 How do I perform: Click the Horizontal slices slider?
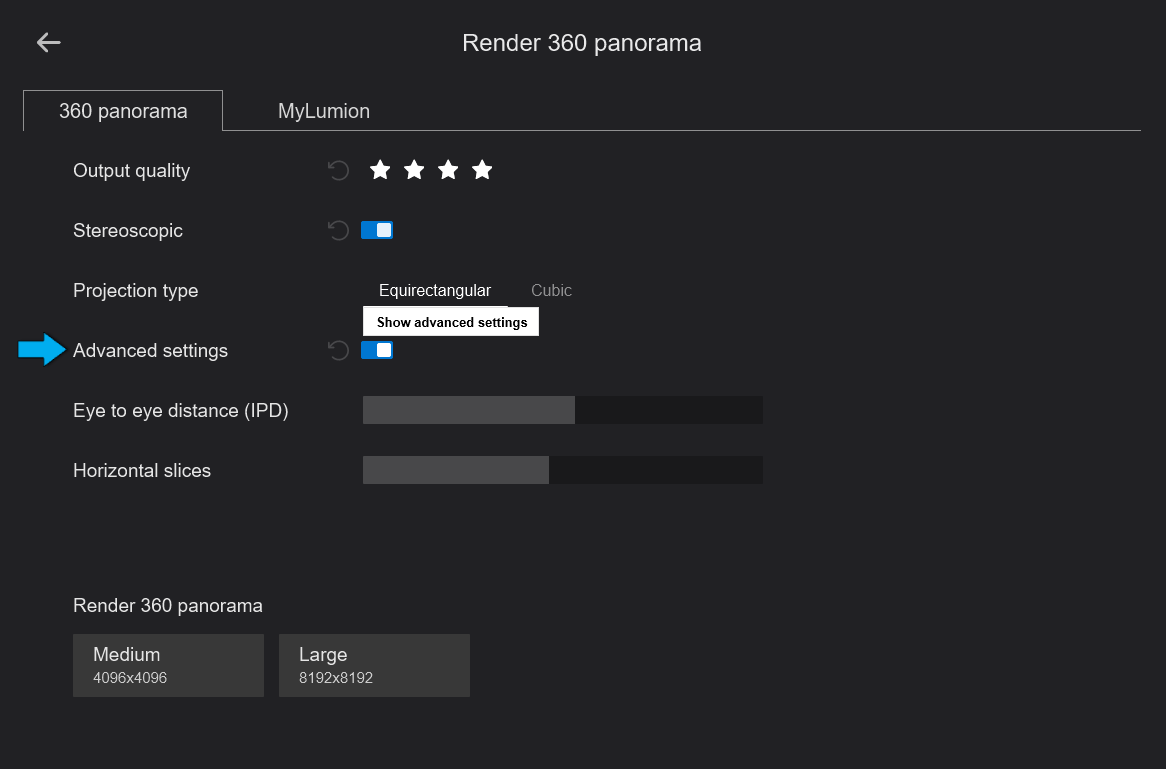click(x=562, y=470)
